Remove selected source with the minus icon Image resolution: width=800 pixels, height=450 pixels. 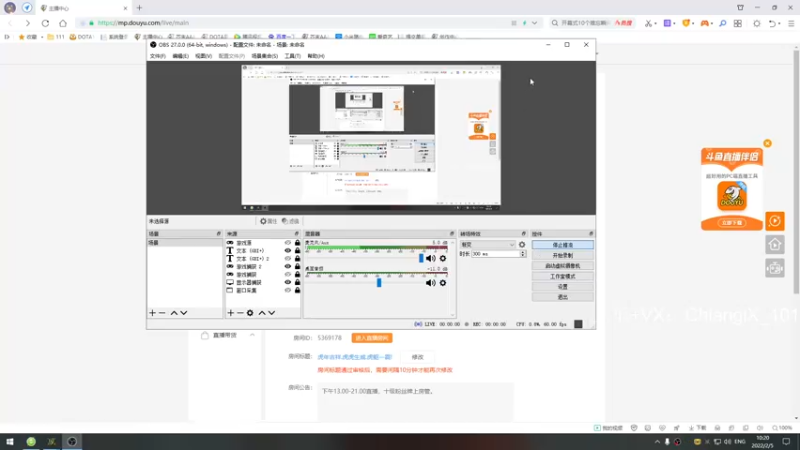[x=240, y=313]
